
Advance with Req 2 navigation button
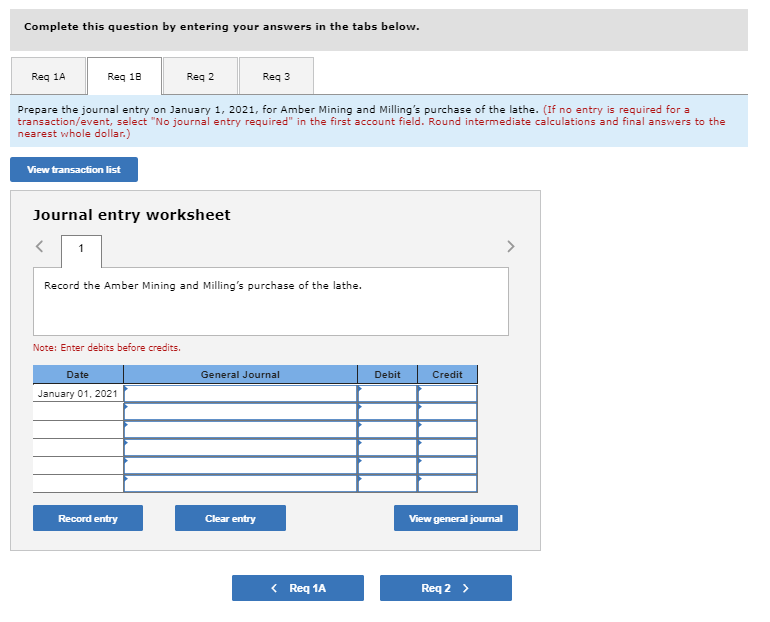point(446,588)
